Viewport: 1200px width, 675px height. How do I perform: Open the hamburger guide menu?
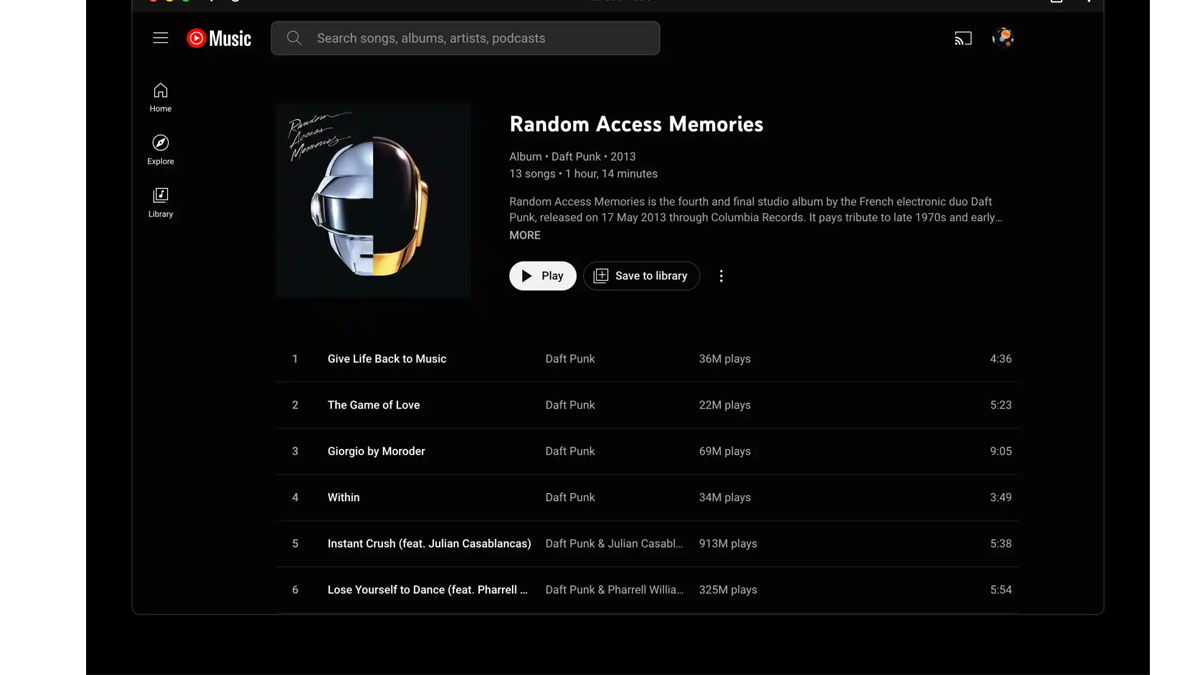coord(160,38)
